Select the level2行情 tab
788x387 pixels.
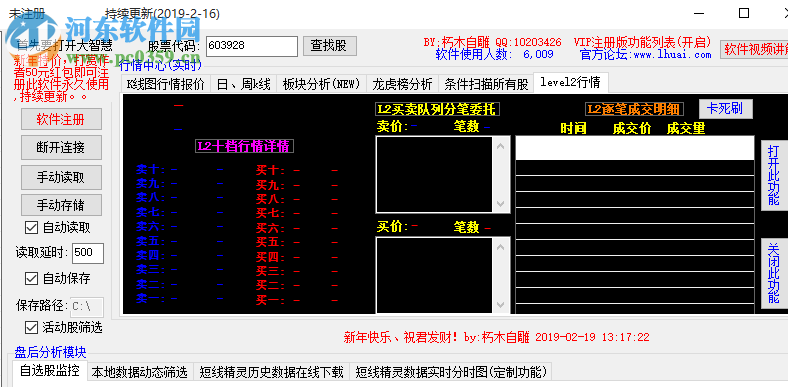coord(570,82)
